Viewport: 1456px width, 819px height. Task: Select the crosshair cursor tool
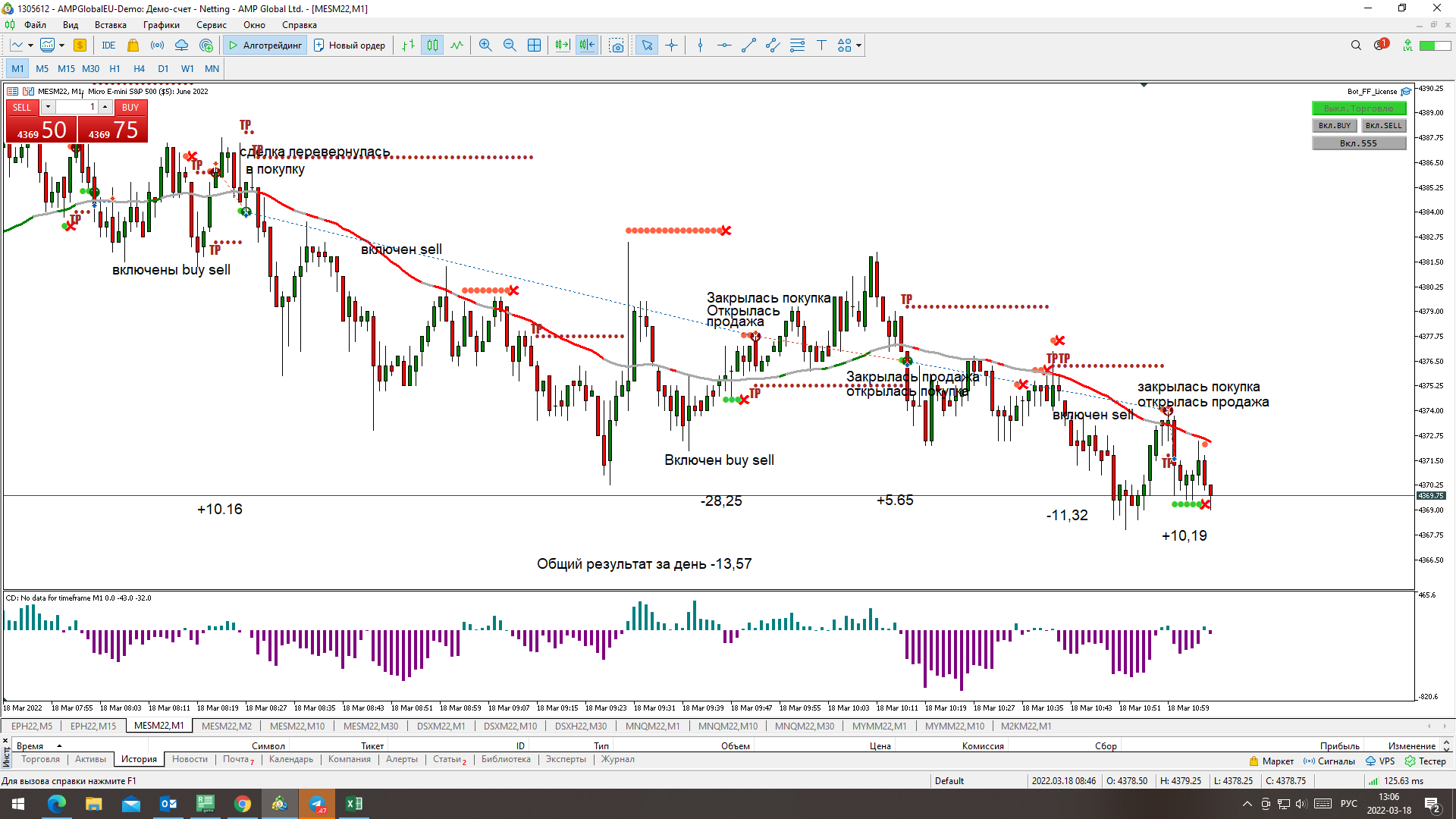pos(671,45)
